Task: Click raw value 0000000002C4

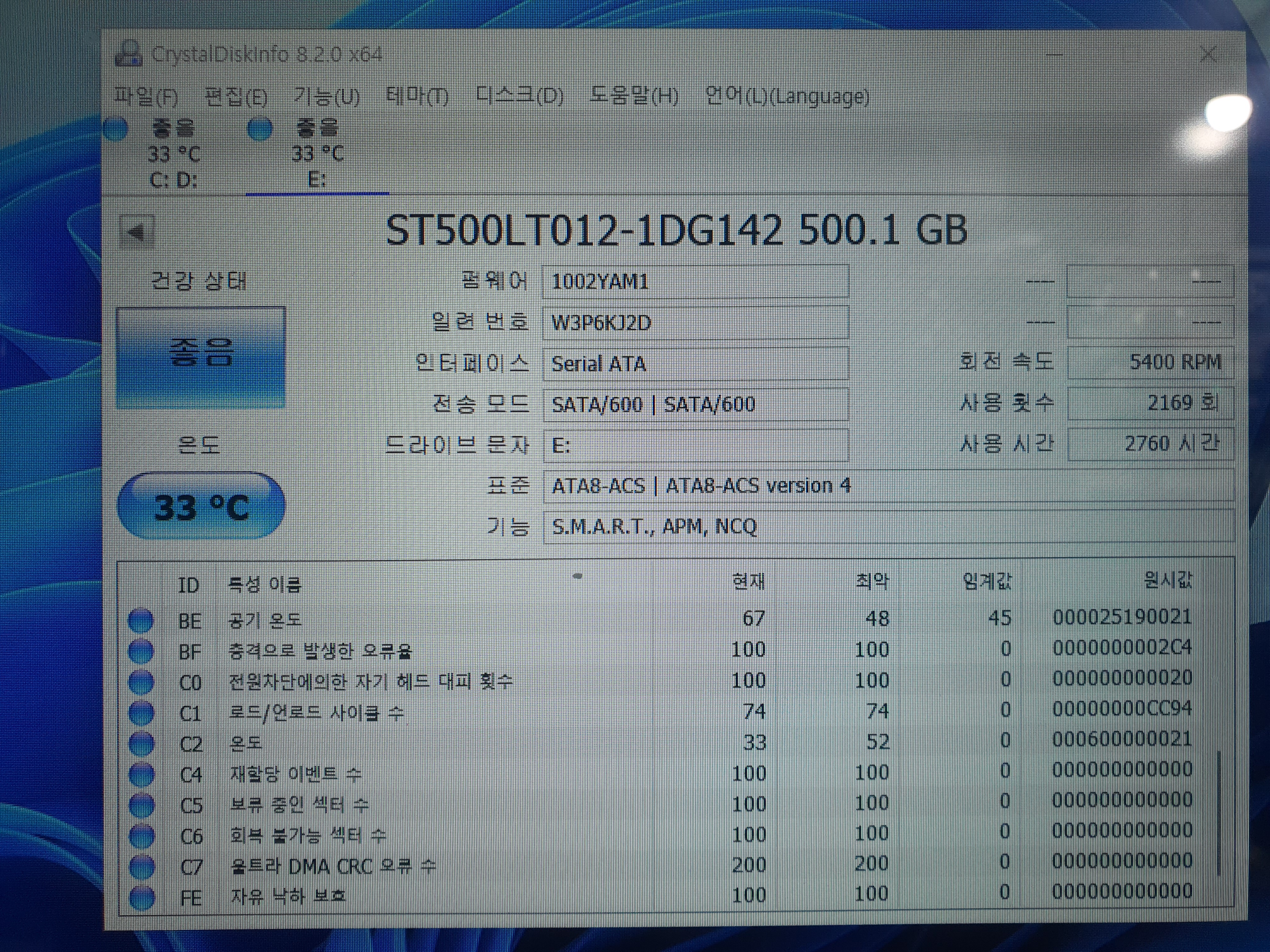Action: click(x=1122, y=648)
